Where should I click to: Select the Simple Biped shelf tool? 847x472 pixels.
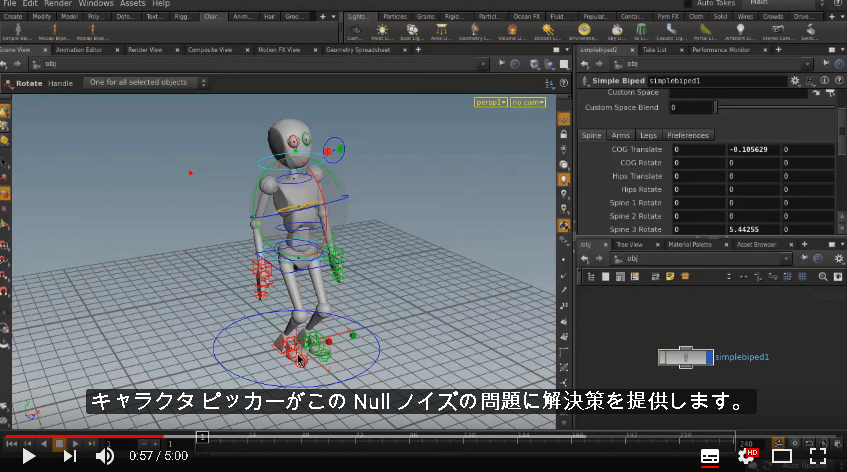tap(17, 32)
